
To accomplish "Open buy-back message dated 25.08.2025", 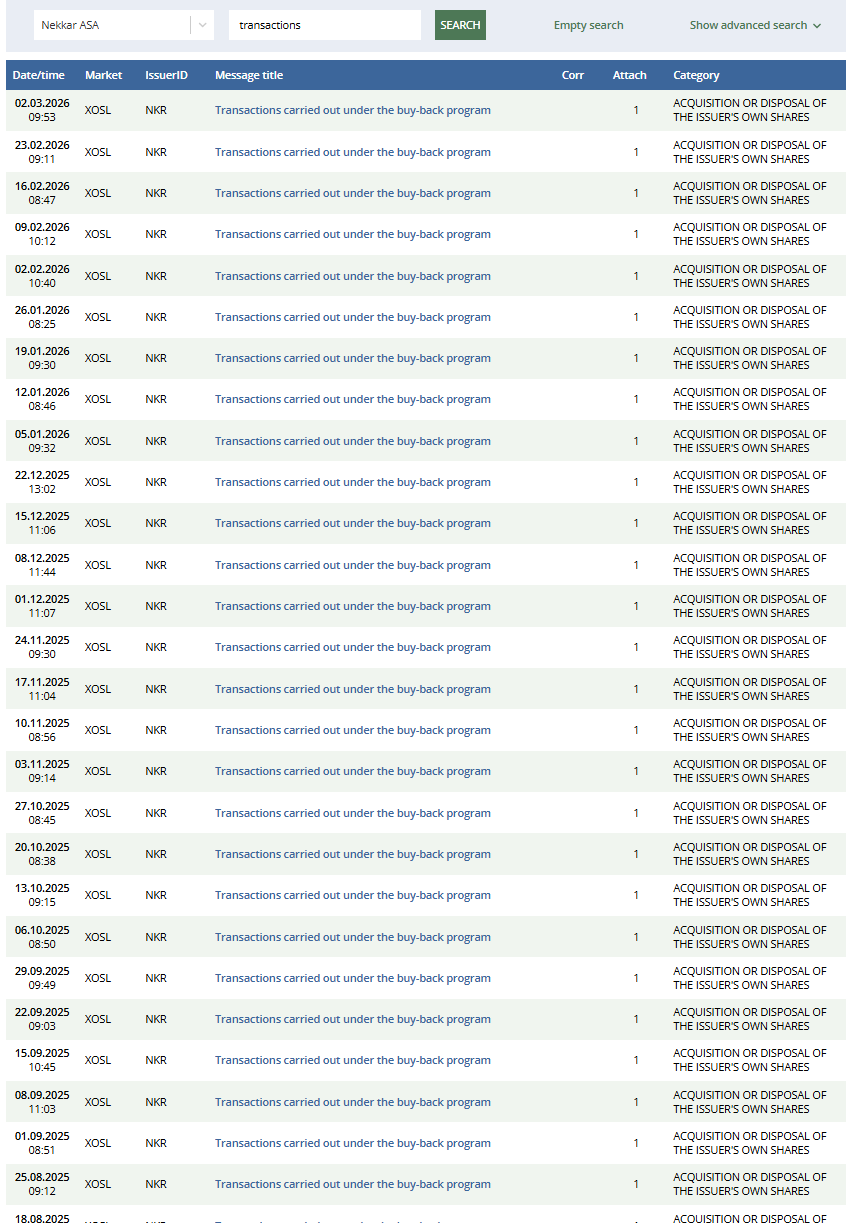I will coord(352,1184).
